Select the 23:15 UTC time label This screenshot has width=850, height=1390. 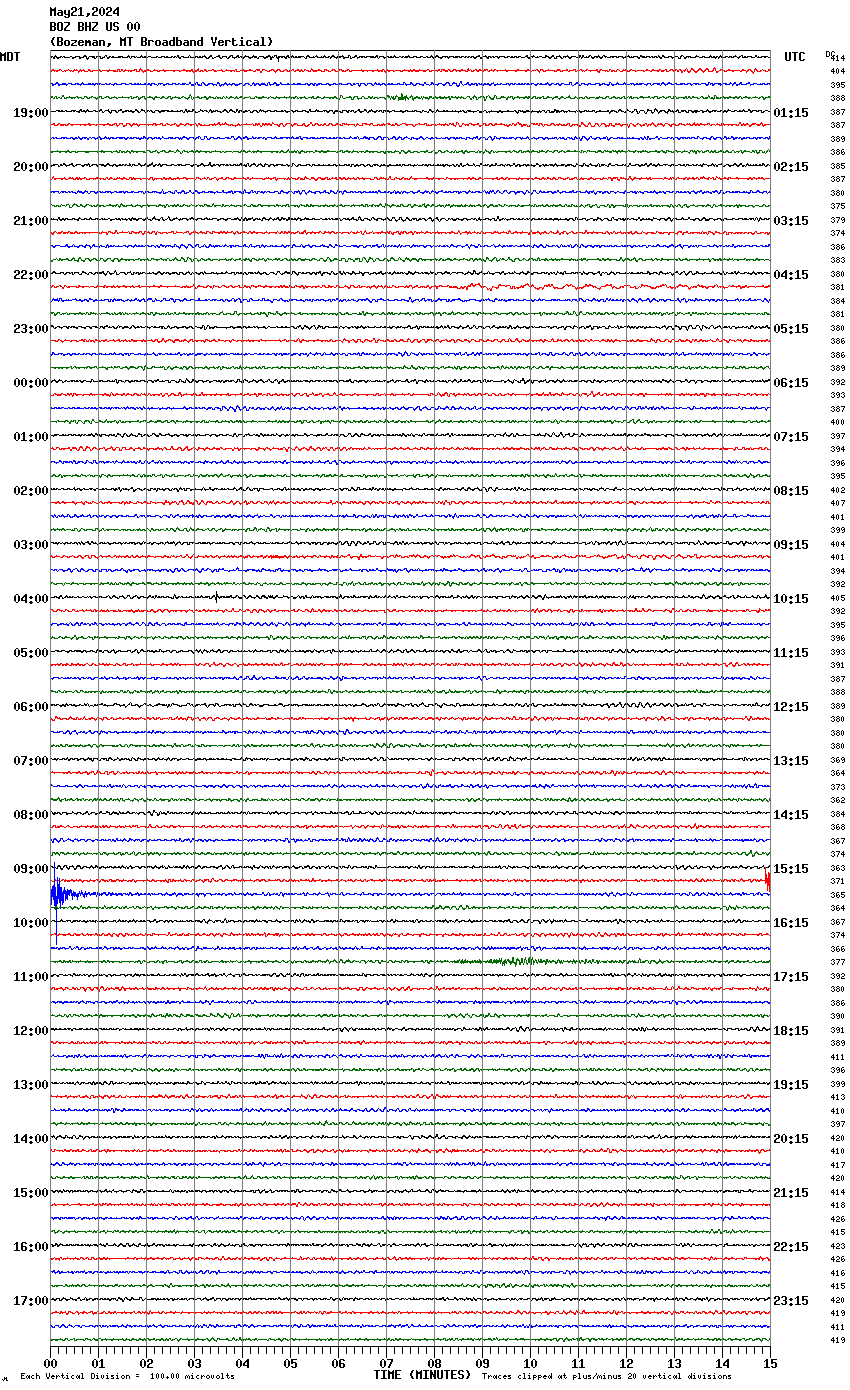pos(791,1301)
